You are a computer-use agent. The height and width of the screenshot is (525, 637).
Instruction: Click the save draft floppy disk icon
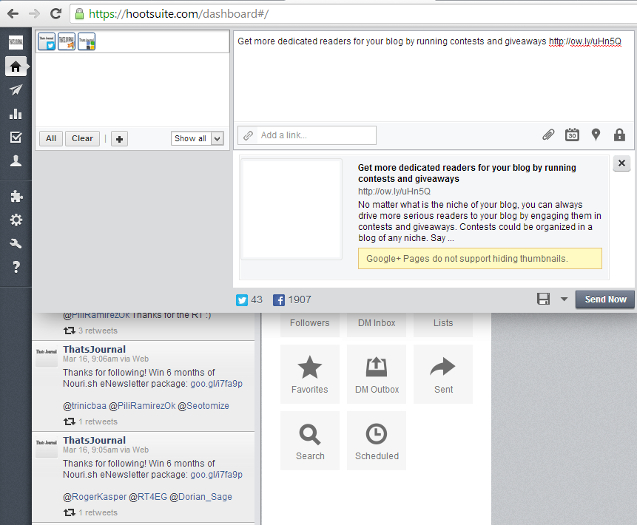tap(543, 299)
